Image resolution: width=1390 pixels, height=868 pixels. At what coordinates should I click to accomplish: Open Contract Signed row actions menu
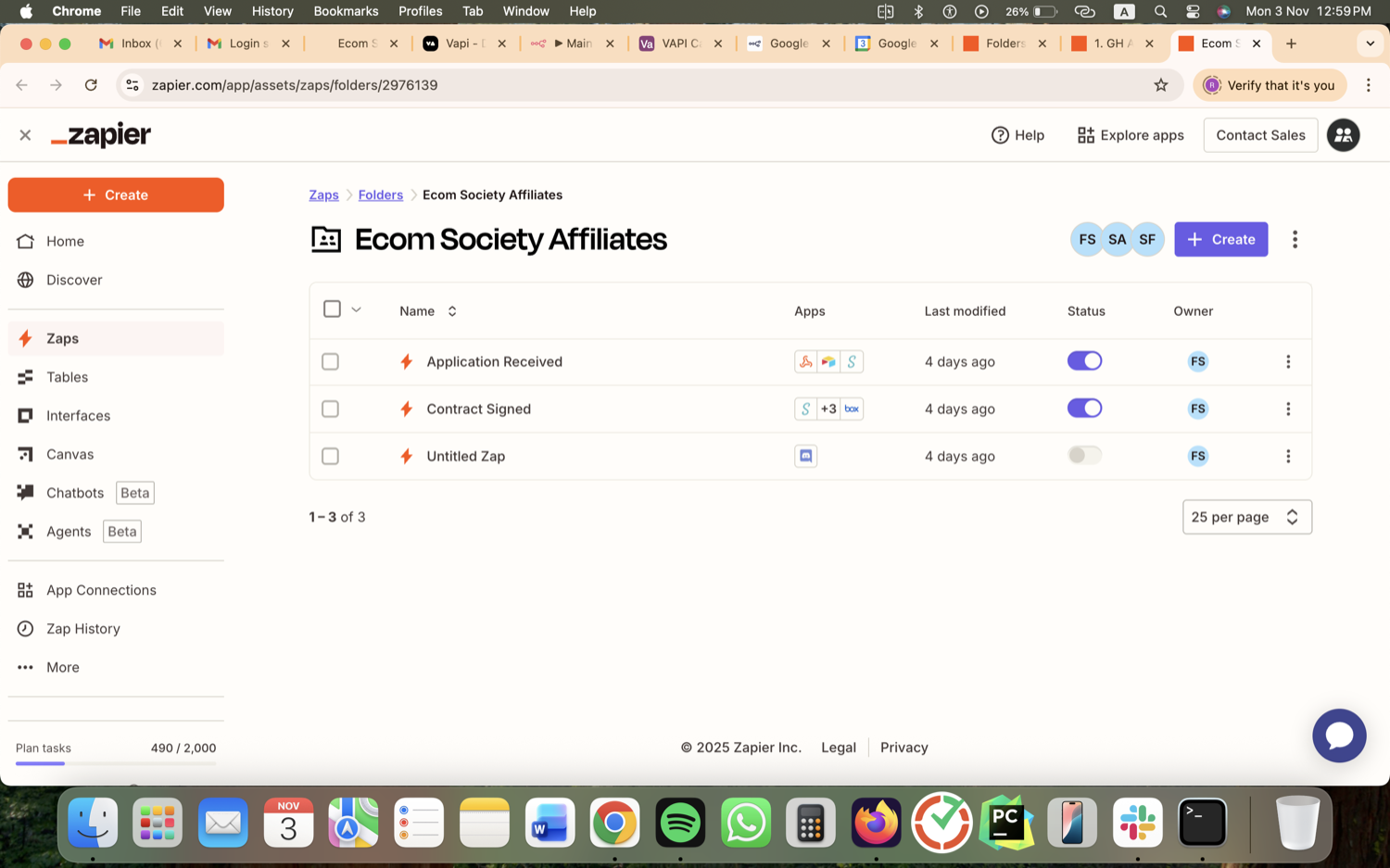(x=1288, y=409)
